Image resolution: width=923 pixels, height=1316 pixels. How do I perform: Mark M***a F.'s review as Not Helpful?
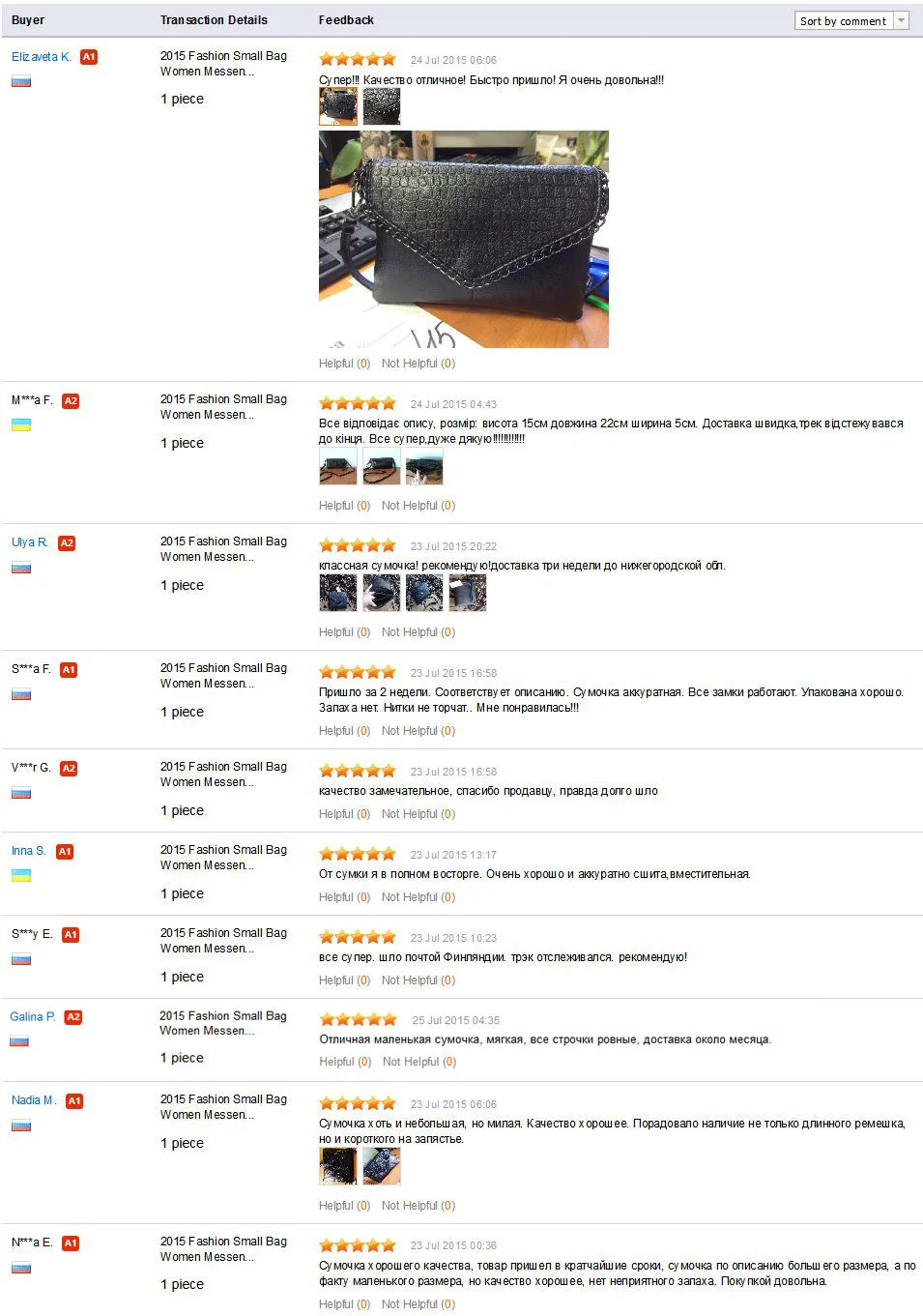[418, 506]
